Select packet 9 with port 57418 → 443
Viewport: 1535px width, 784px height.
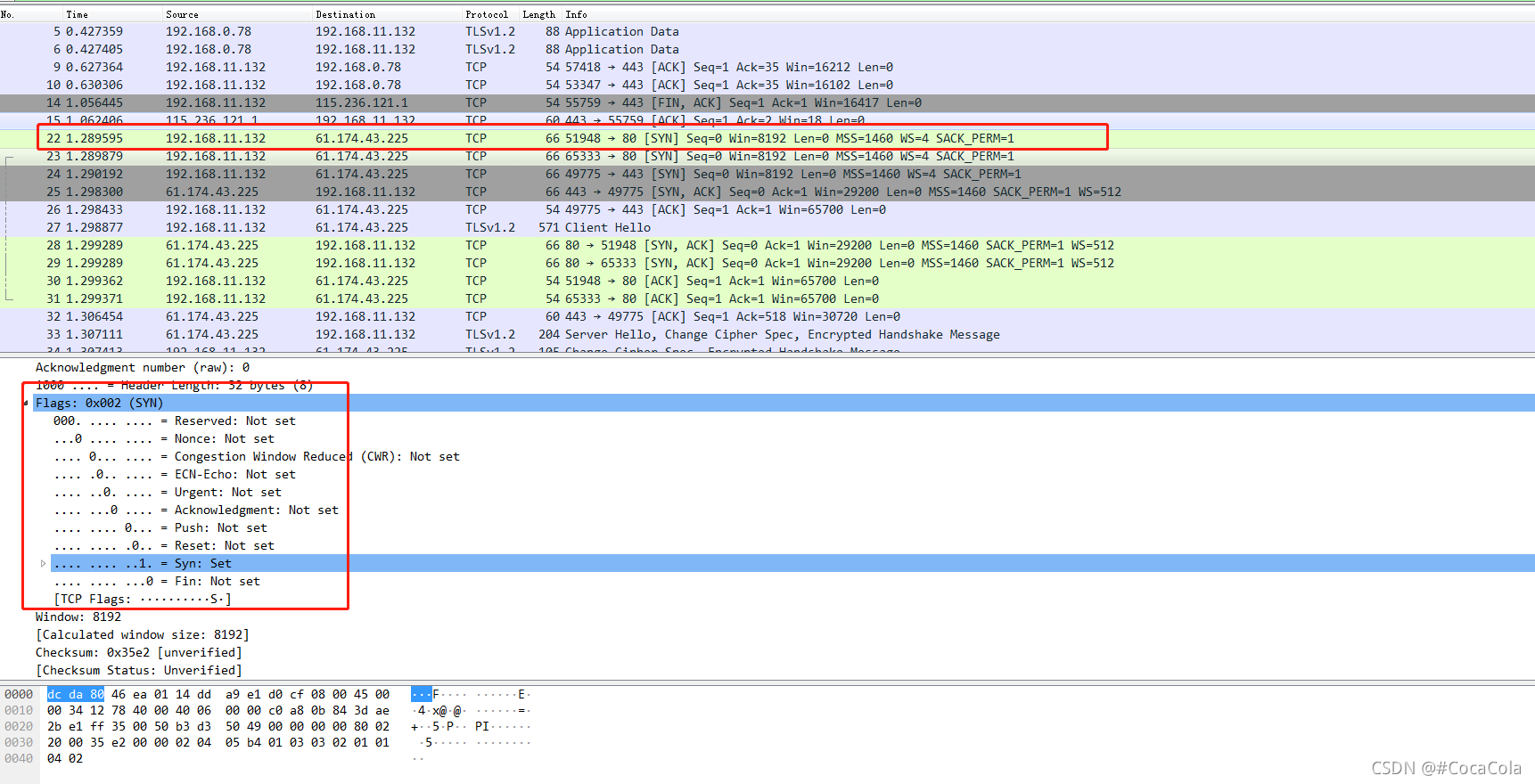click(767, 67)
